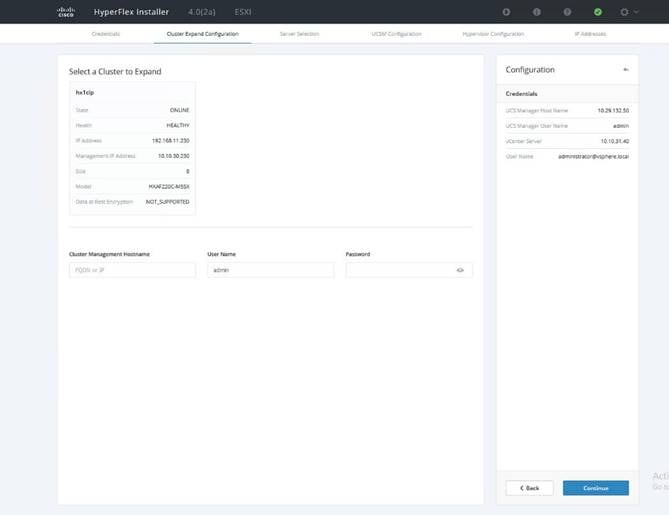
Task: Click the 10.10.30.230 management IP value
Action: tap(174, 156)
